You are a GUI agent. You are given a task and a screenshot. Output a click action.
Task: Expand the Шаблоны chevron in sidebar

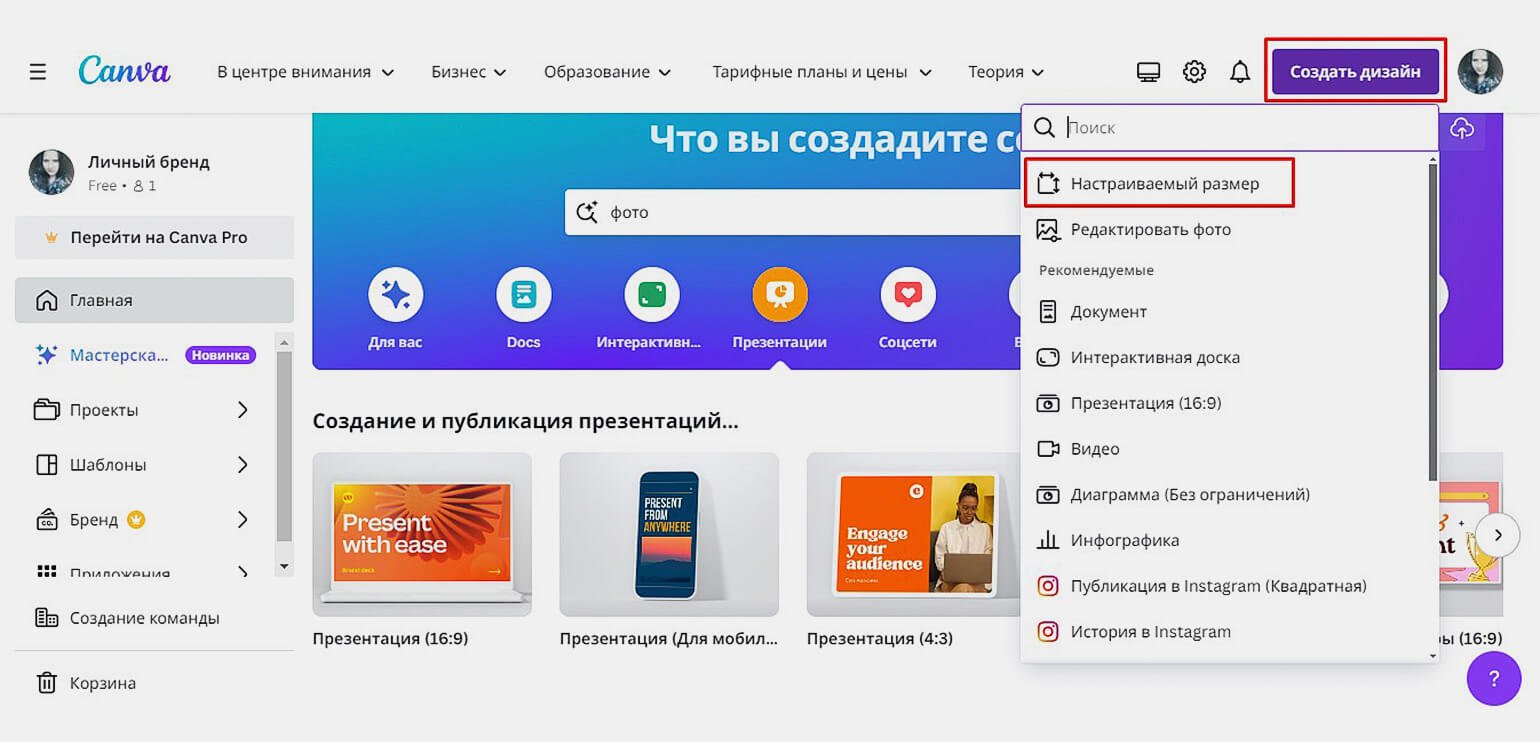[242, 465]
